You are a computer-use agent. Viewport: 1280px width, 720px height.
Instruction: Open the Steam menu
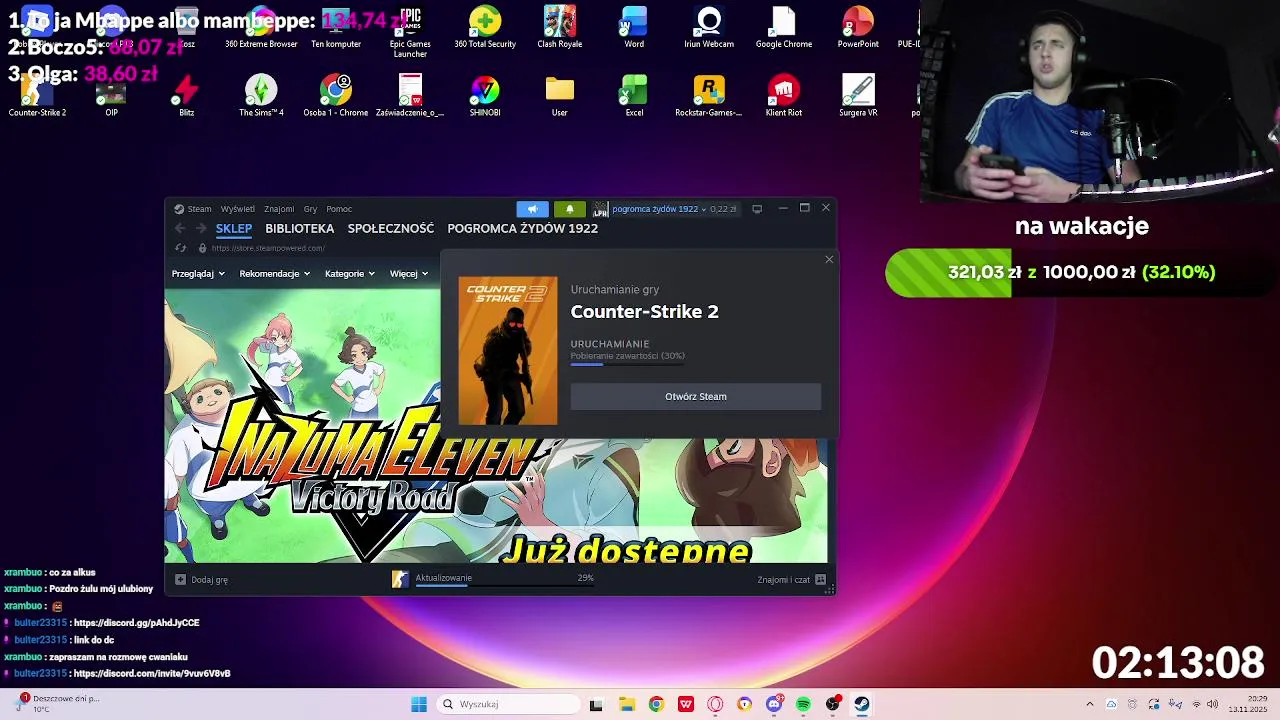coord(193,209)
